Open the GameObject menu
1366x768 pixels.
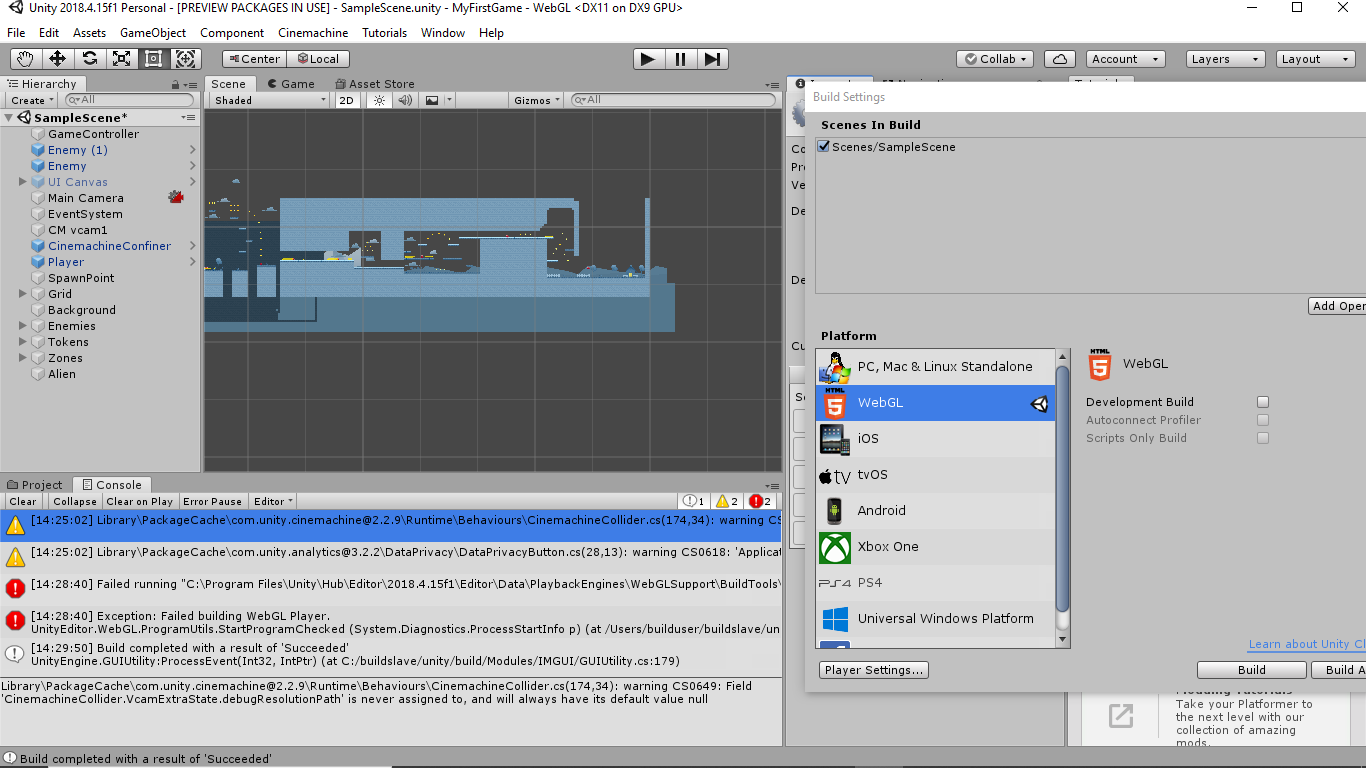(153, 32)
